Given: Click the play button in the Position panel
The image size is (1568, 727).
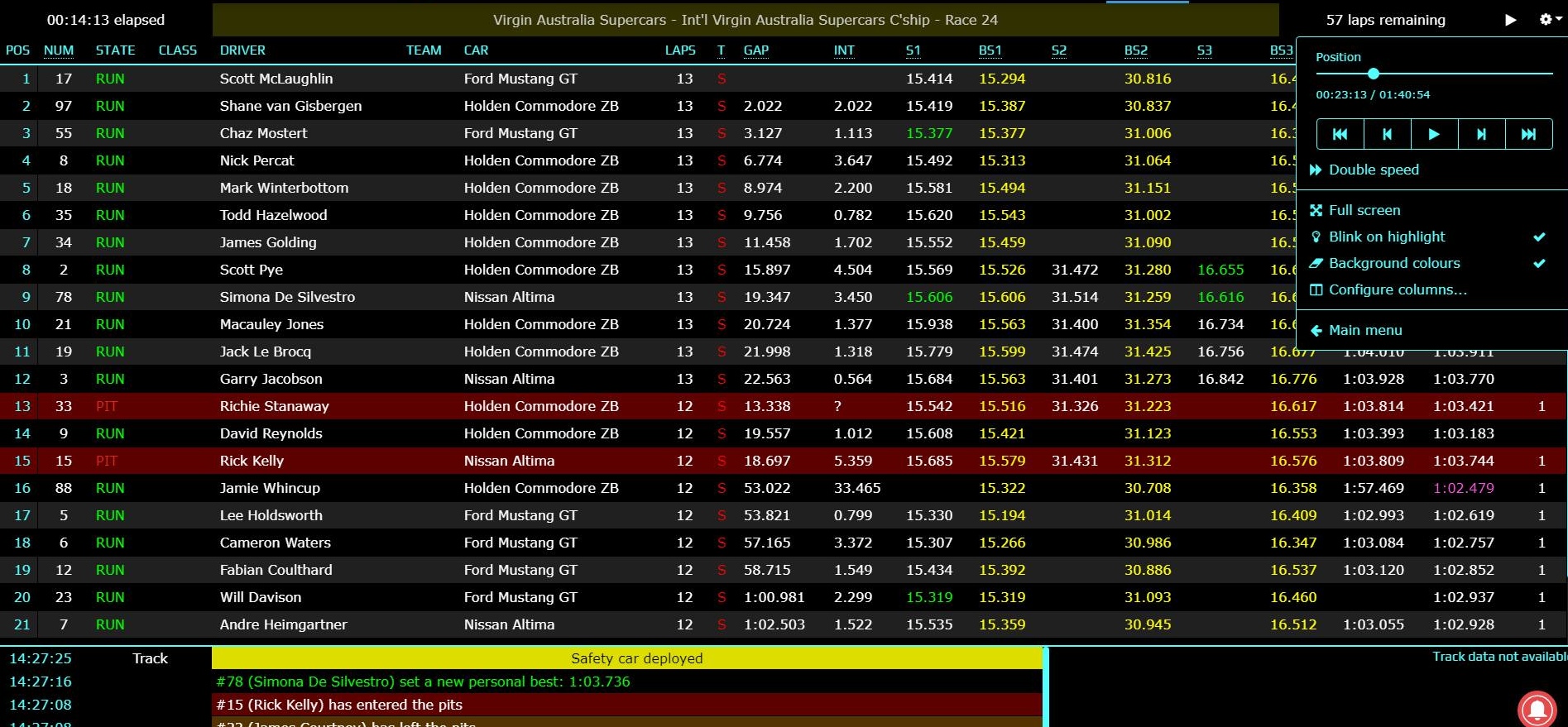Looking at the screenshot, I should coord(1434,134).
